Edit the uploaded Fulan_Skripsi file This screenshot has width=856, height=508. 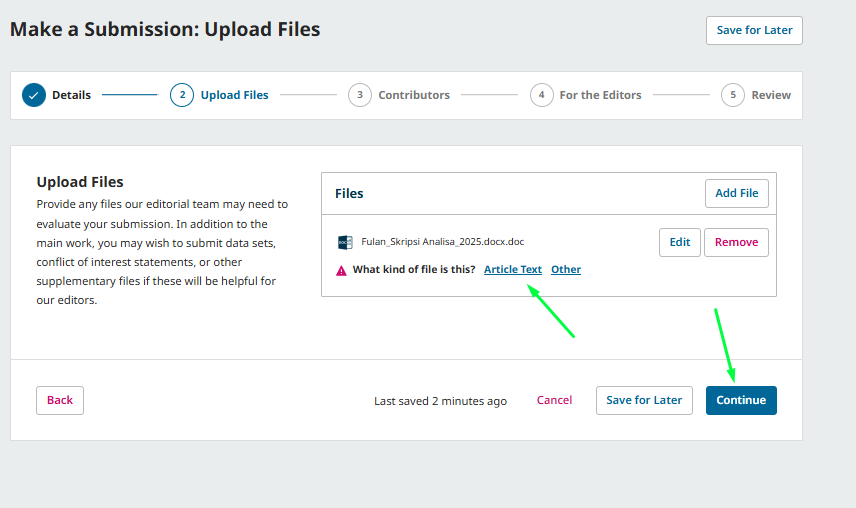679,242
